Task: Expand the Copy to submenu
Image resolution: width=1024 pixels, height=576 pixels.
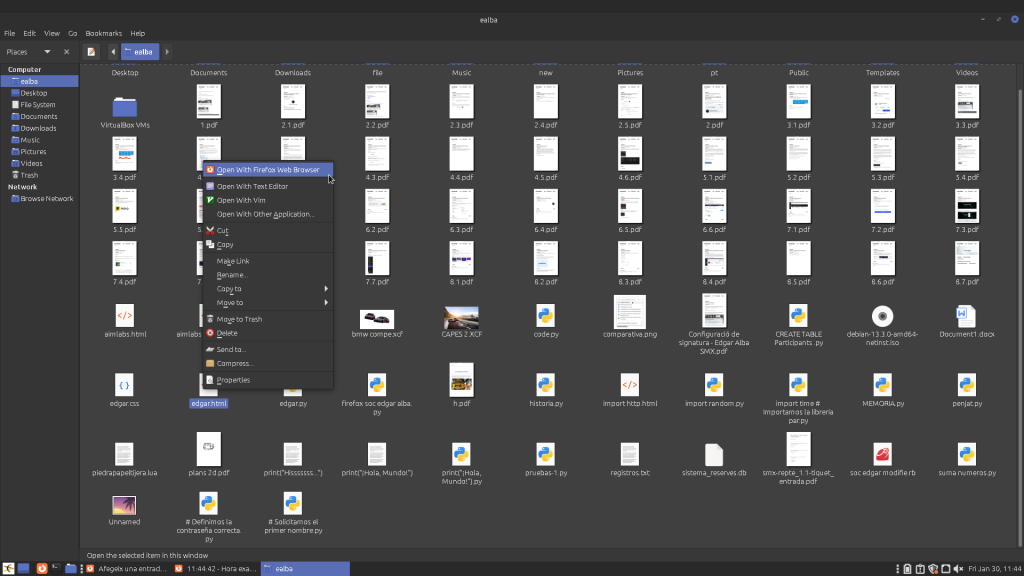Action: pyautogui.click(x=270, y=289)
